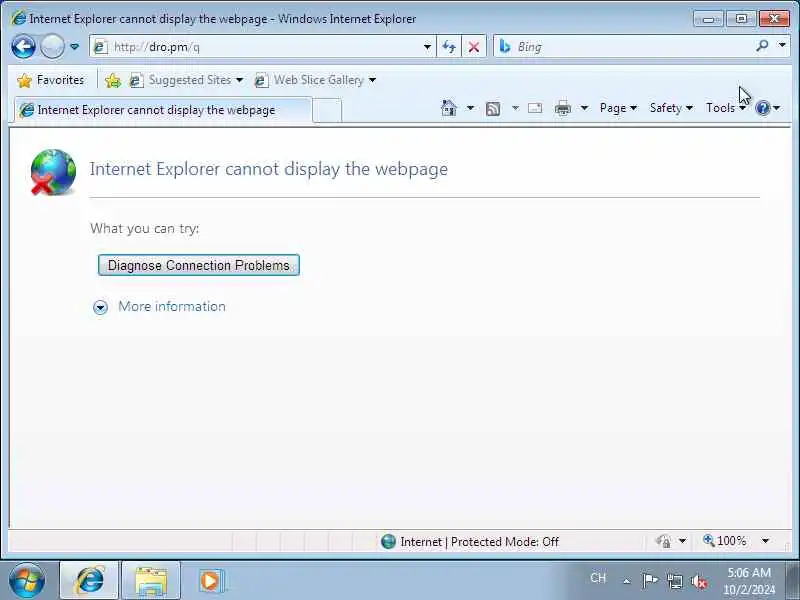Refresh the page with the refresh icon
This screenshot has height=600, width=800.
click(x=449, y=47)
